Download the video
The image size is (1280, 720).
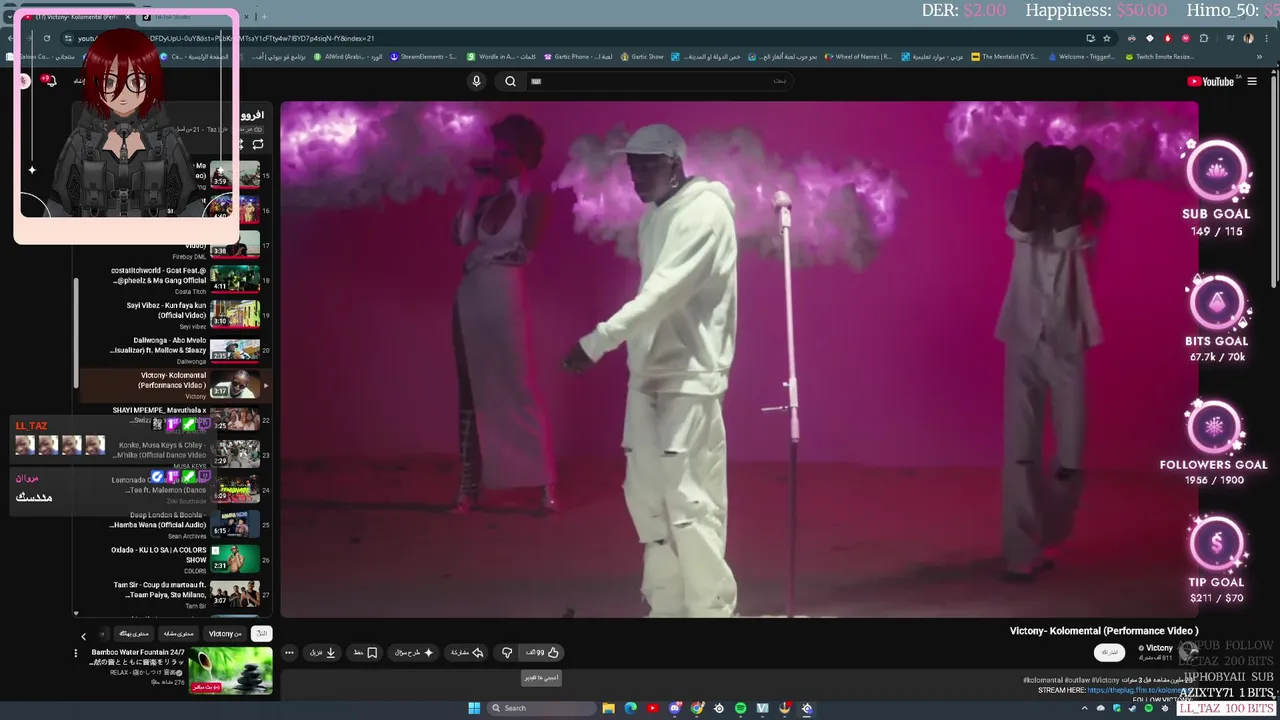click(322, 653)
